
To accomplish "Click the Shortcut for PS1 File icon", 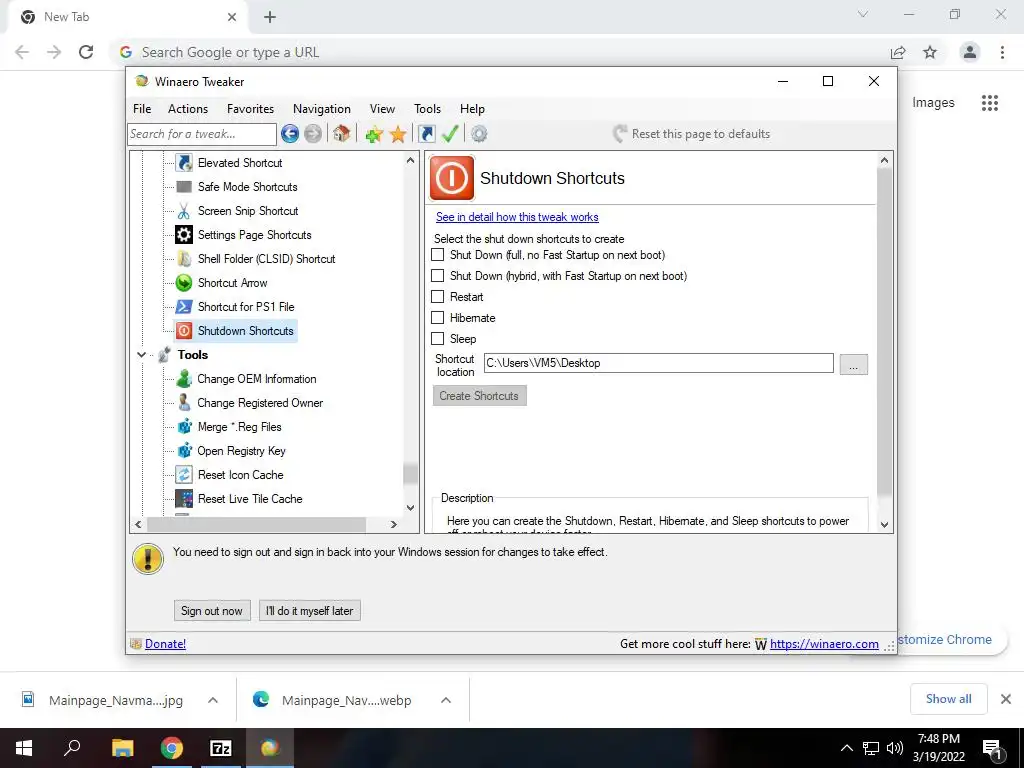I will point(184,306).
